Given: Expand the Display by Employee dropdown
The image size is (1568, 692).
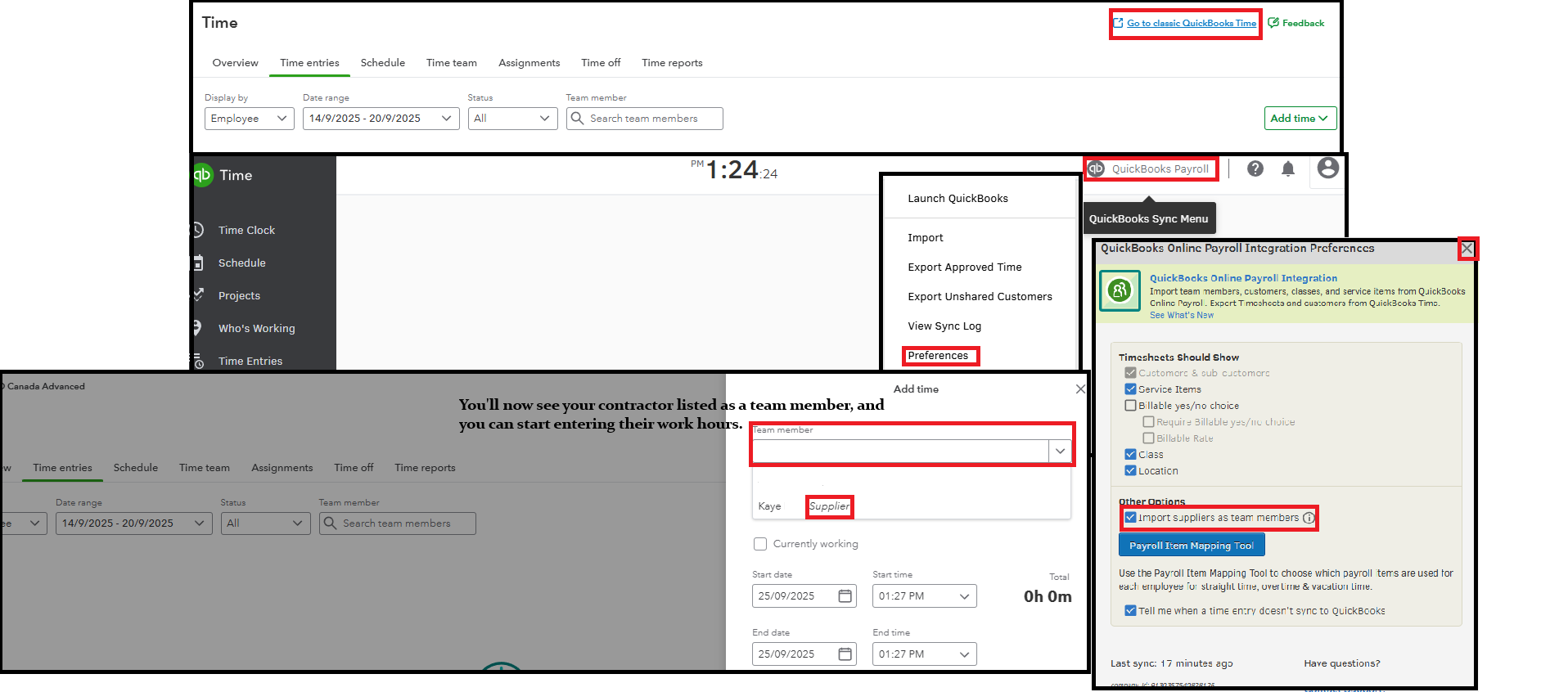Looking at the screenshot, I should click(249, 119).
